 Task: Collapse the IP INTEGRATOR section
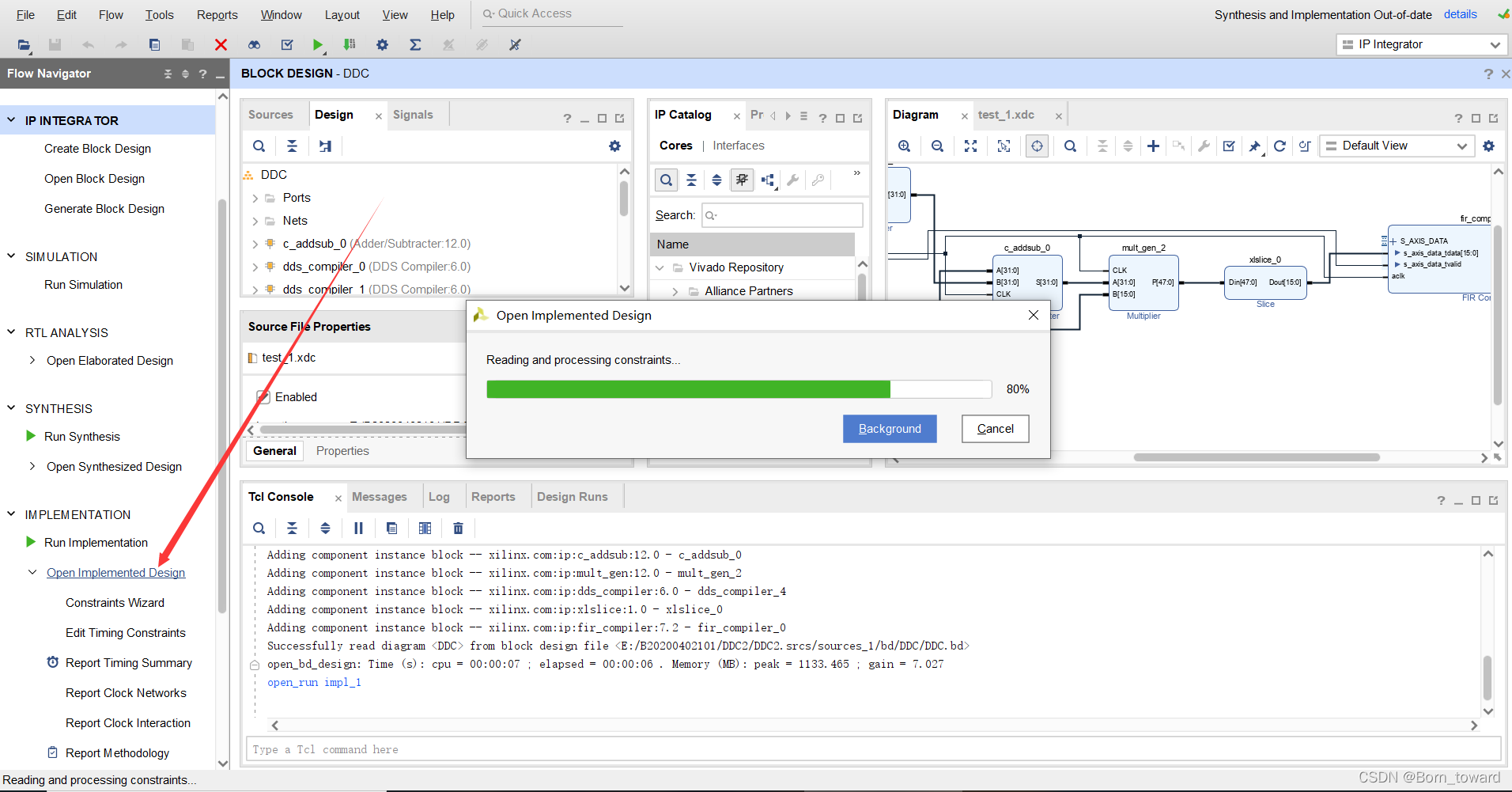click(x=11, y=120)
